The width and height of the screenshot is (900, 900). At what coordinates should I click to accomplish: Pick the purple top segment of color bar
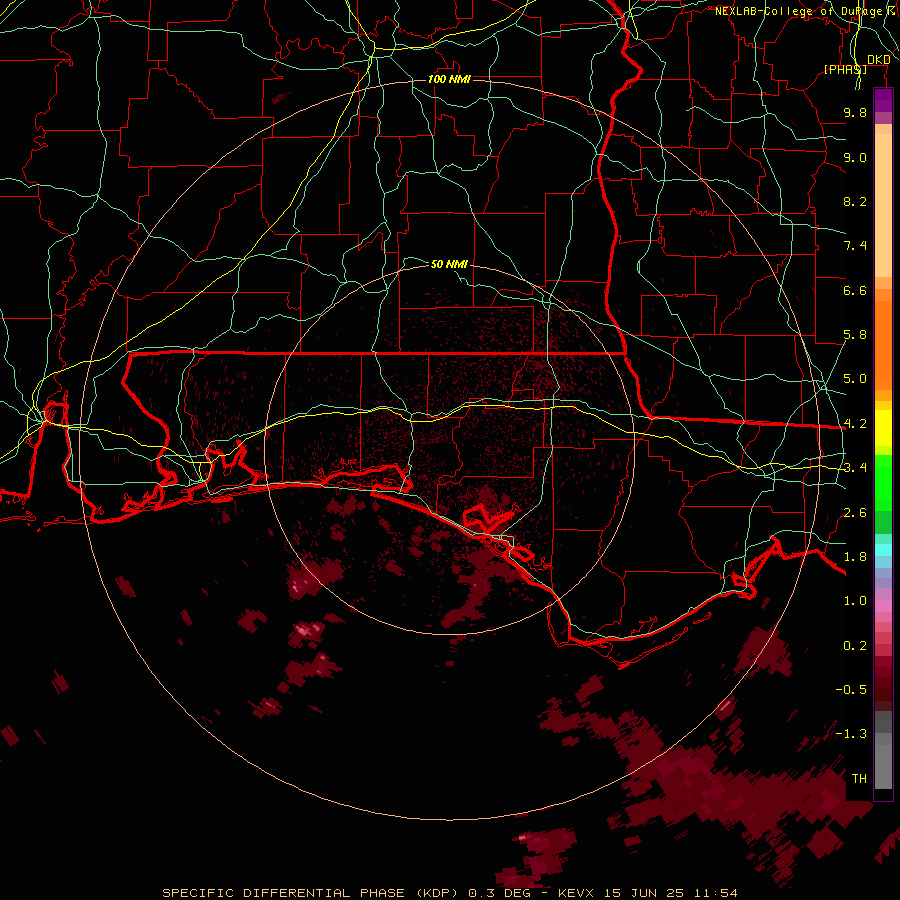[x=883, y=100]
